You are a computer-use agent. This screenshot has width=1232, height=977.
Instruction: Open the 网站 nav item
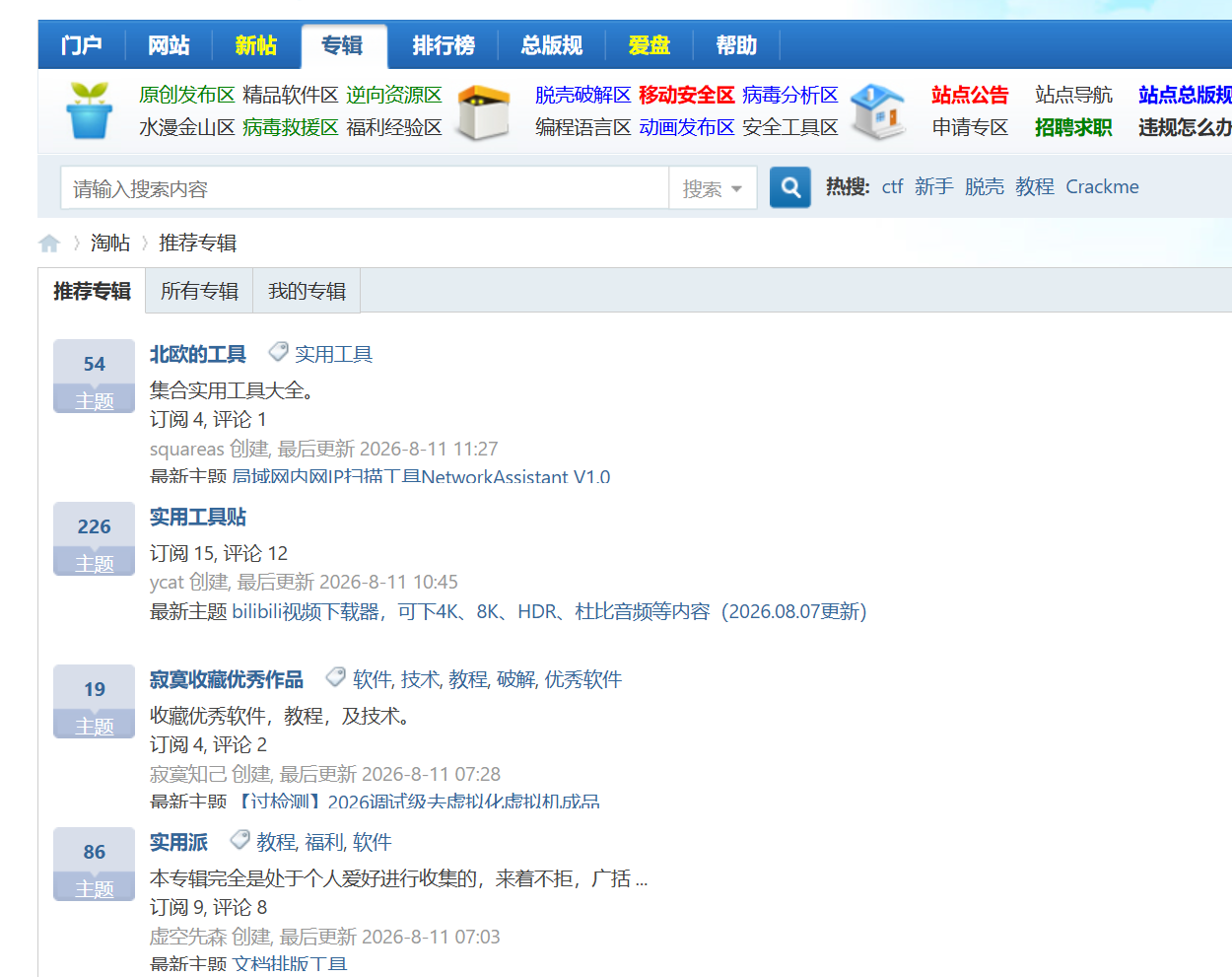(169, 45)
